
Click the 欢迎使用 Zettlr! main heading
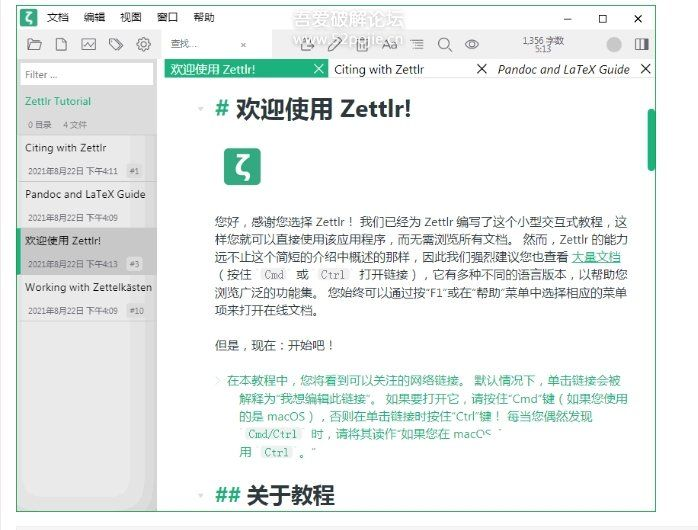pos(323,109)
